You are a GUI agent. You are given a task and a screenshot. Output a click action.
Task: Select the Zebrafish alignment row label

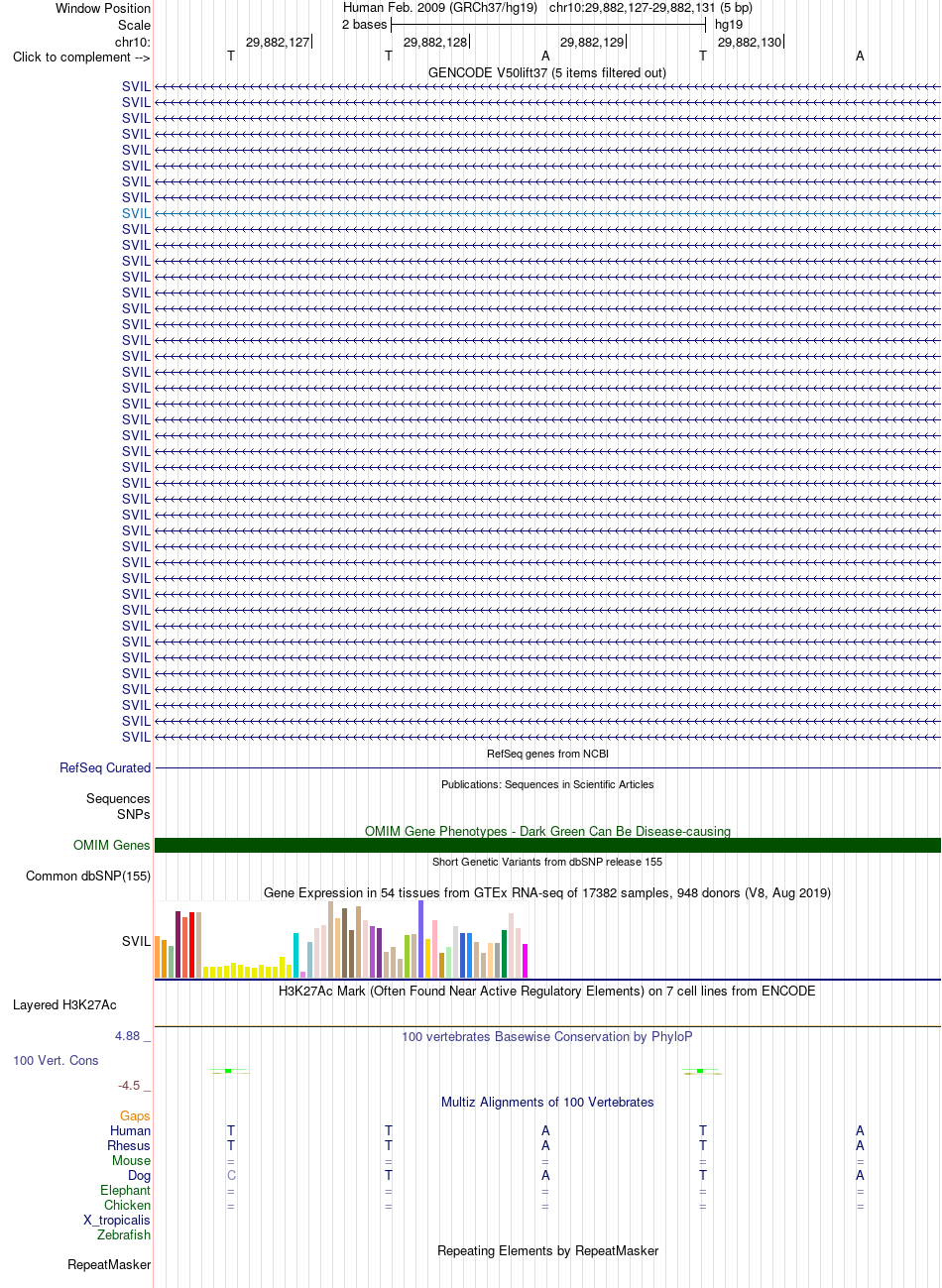tap(124, 1234)
